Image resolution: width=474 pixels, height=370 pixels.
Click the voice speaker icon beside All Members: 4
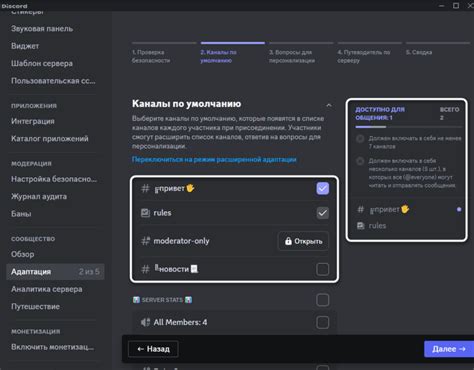point(145,322)
